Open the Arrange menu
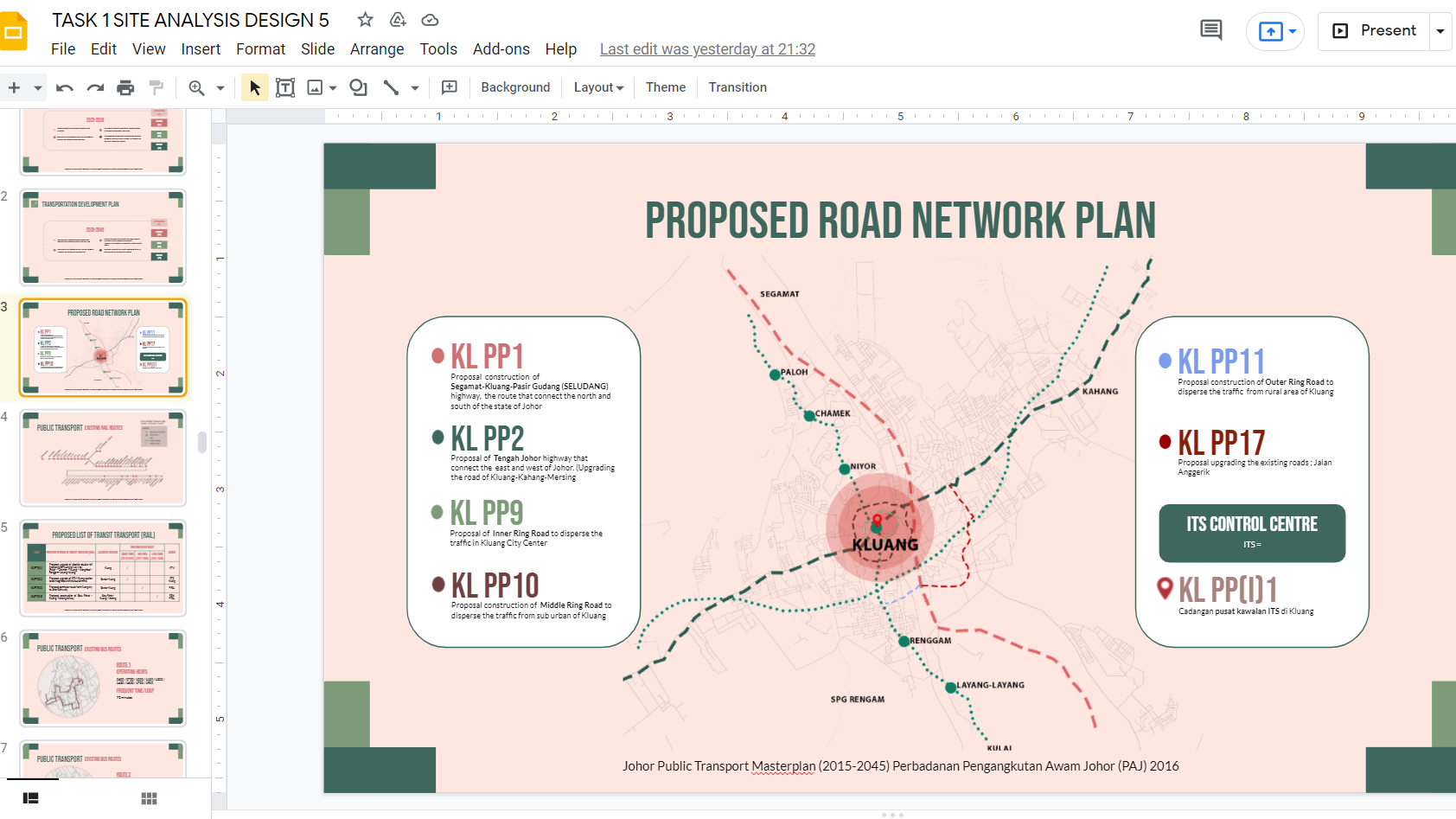This screenshot has width=1456, height=819. (376, 49)
